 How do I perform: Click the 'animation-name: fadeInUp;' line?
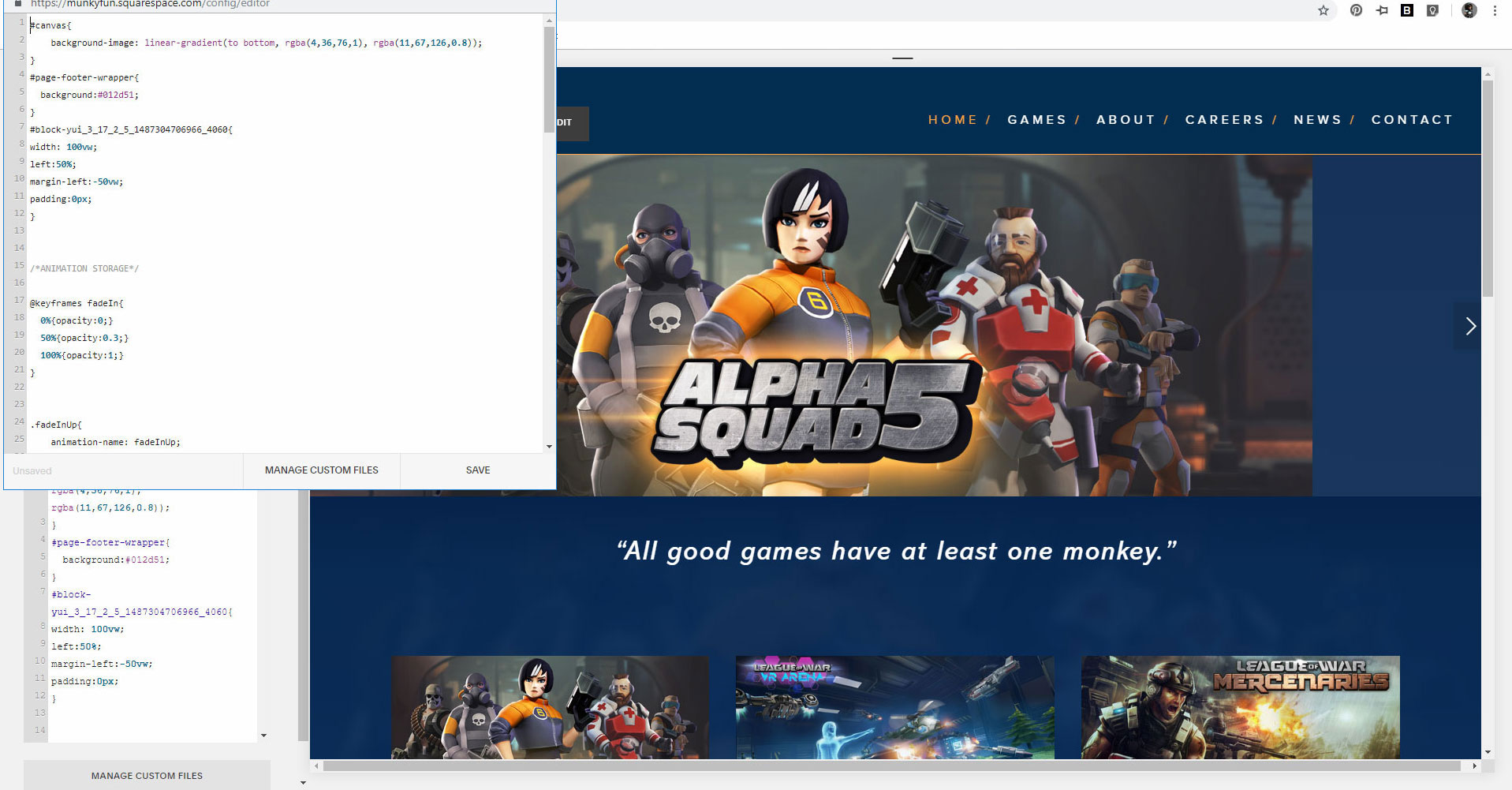tap(116, 442)
